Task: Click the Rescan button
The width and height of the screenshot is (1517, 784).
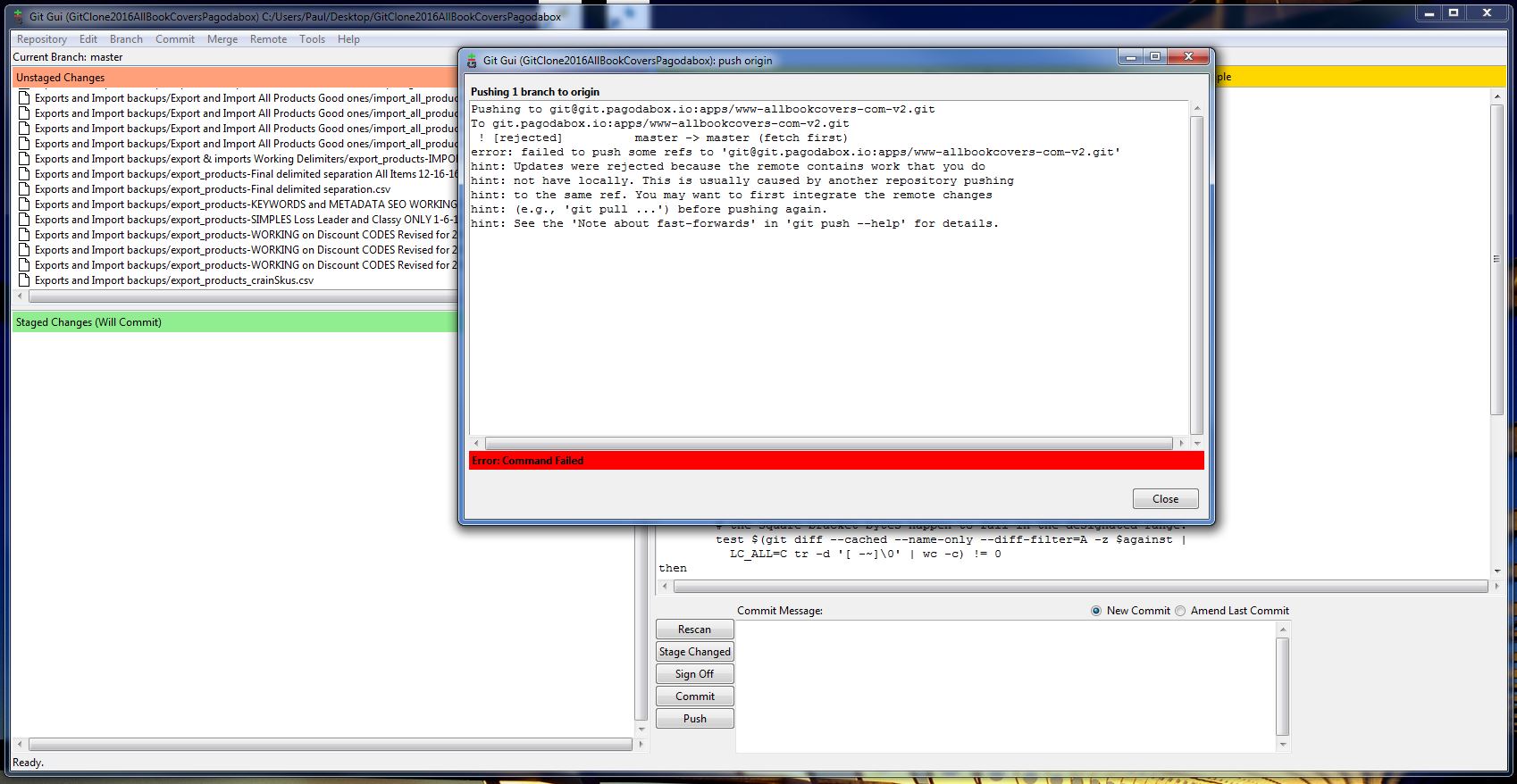Action: tap(694, 630)
